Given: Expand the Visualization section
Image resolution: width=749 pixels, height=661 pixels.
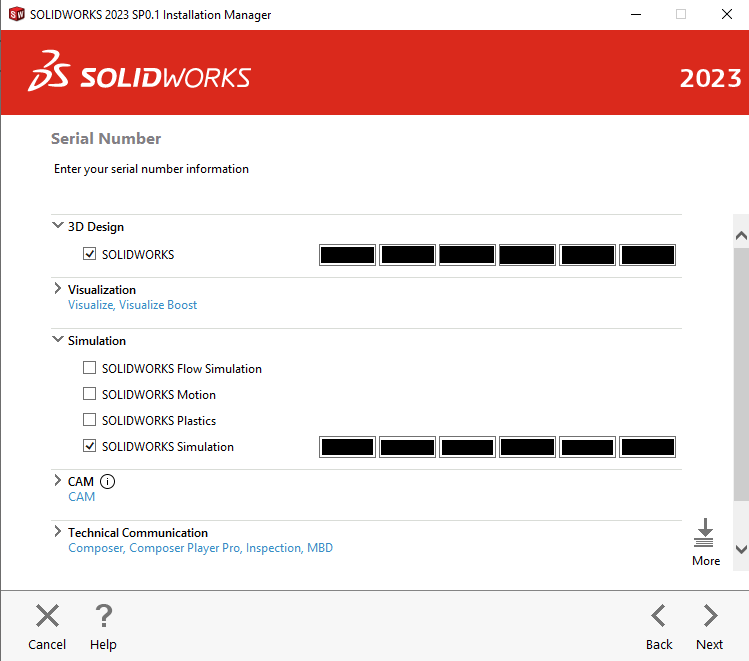Looking at the screenshot, I should [x=58, y=290].
